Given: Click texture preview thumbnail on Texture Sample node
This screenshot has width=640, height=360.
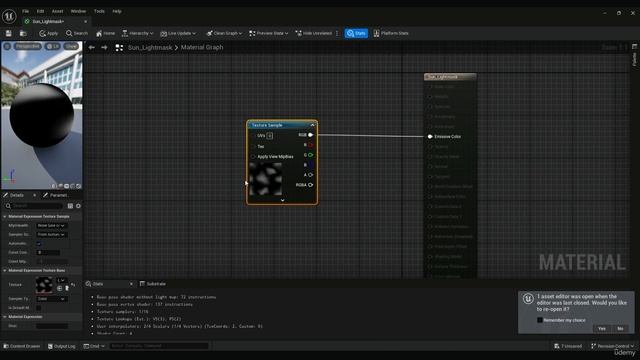Looking at the screenshot, I should [x=266, y=179].
